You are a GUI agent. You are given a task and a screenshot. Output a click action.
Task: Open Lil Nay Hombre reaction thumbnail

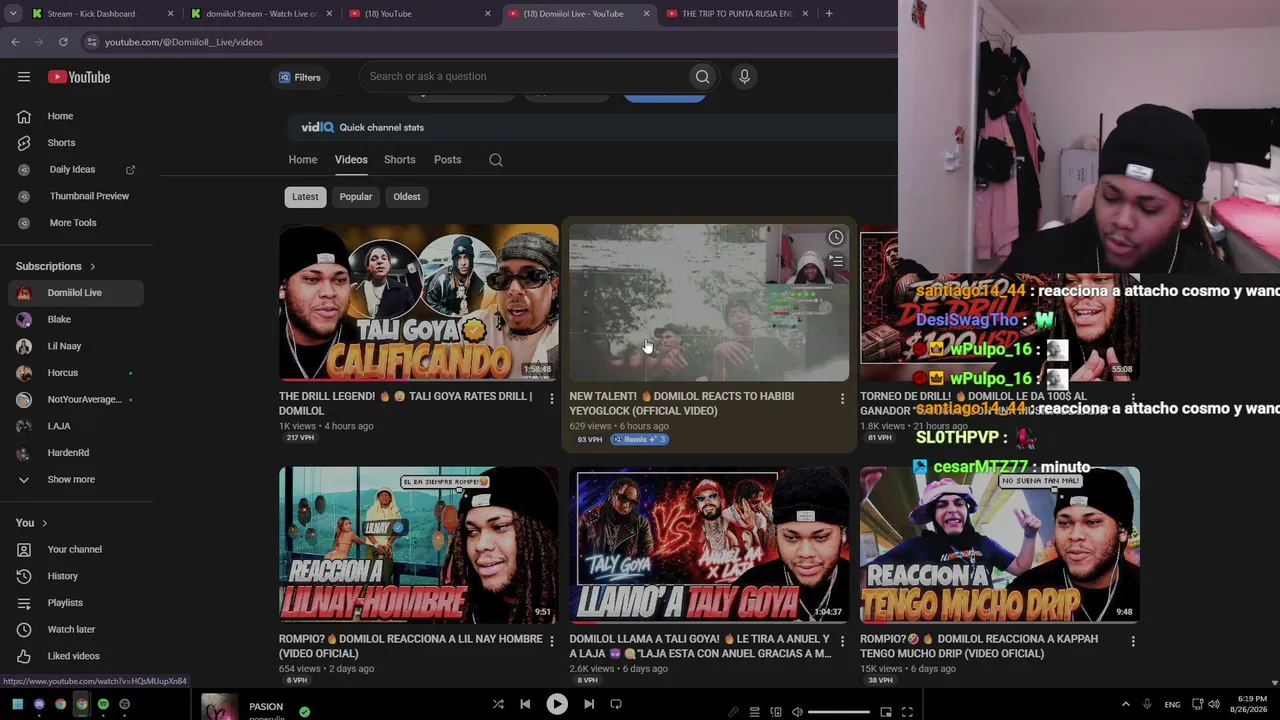click(419, 545)
